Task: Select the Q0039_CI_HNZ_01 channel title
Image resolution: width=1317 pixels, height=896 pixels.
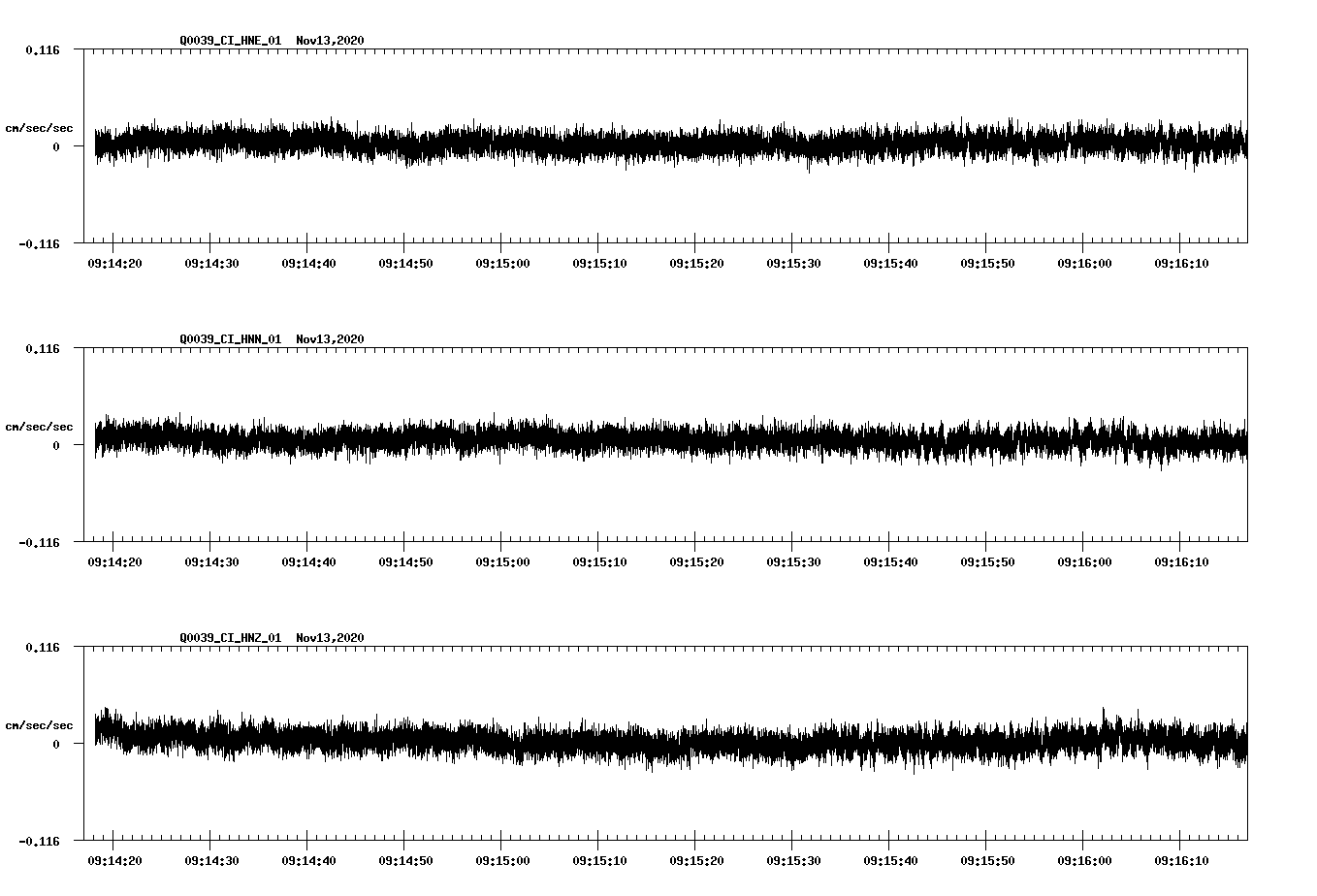Action: (233, 637)
